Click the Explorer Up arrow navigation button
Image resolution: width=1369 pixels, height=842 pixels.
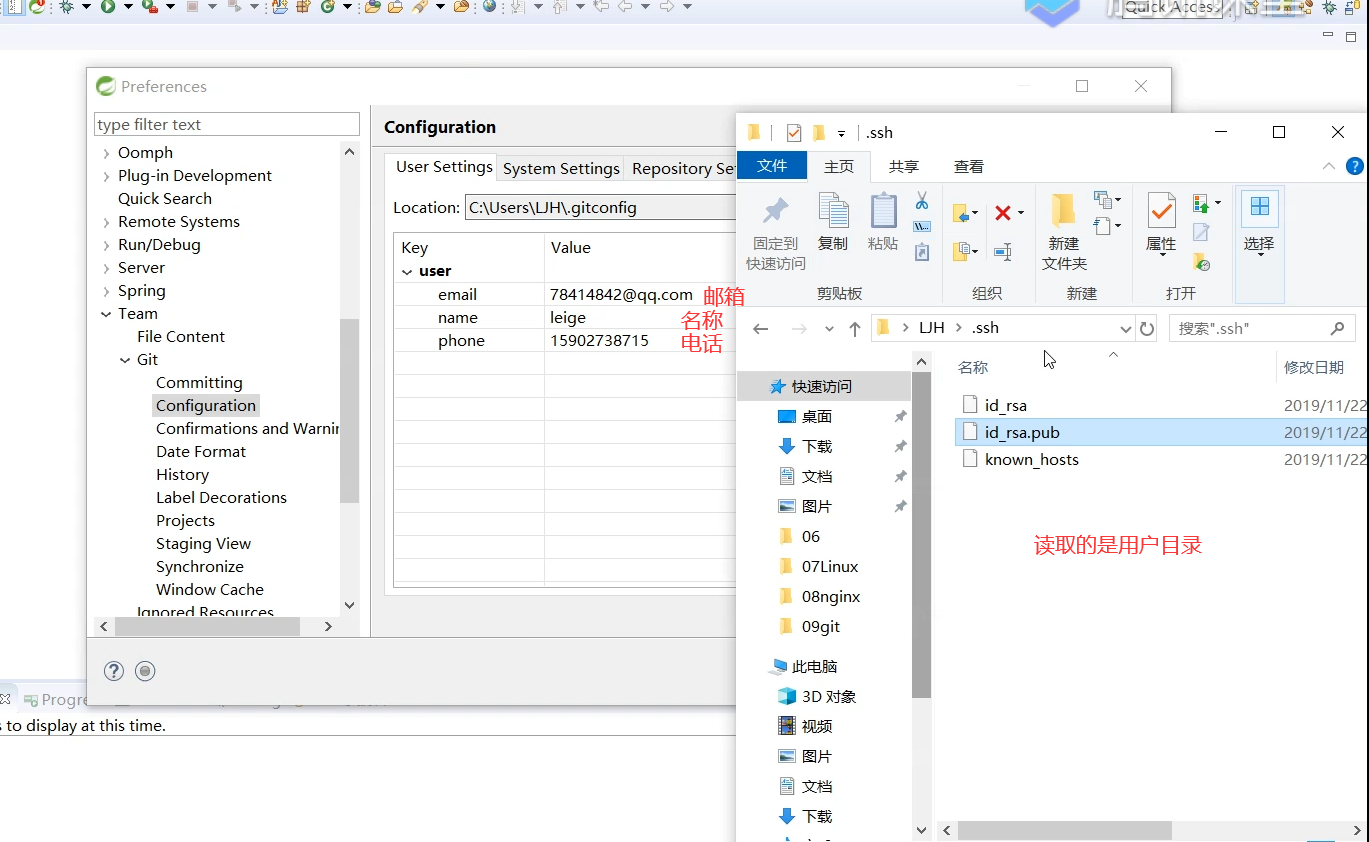(x=854, y=328)
